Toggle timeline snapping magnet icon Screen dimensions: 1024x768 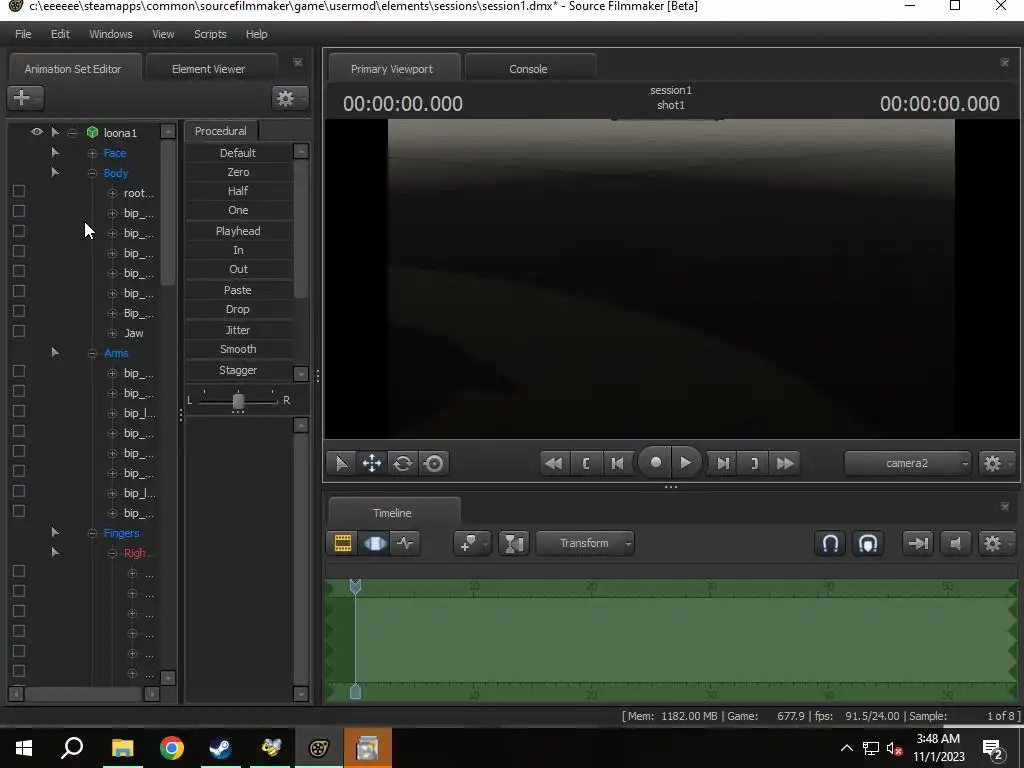point(830,543)
